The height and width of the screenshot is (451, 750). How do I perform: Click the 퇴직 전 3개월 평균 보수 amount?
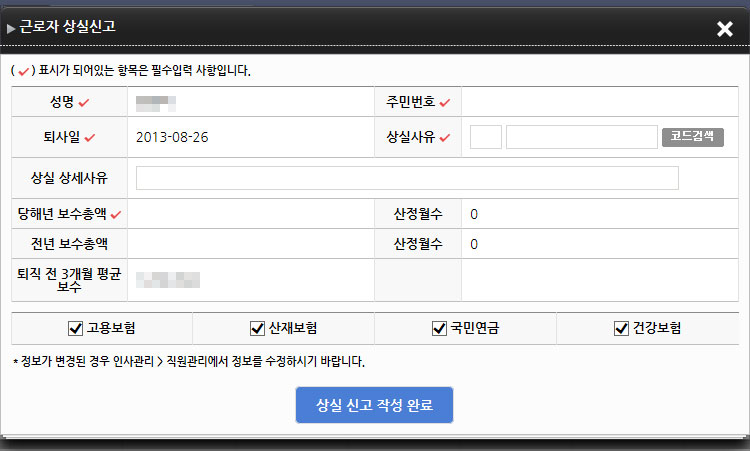(170, 280)
